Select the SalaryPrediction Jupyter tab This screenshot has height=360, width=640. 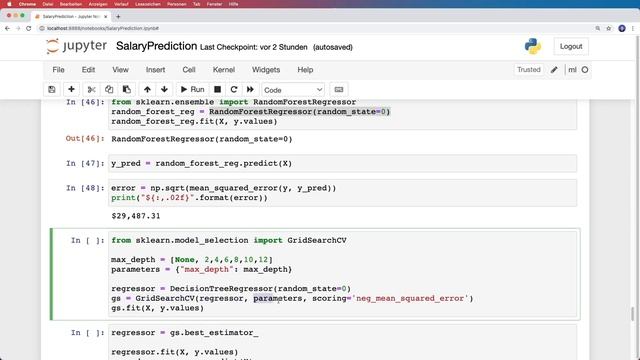point(70,16)
